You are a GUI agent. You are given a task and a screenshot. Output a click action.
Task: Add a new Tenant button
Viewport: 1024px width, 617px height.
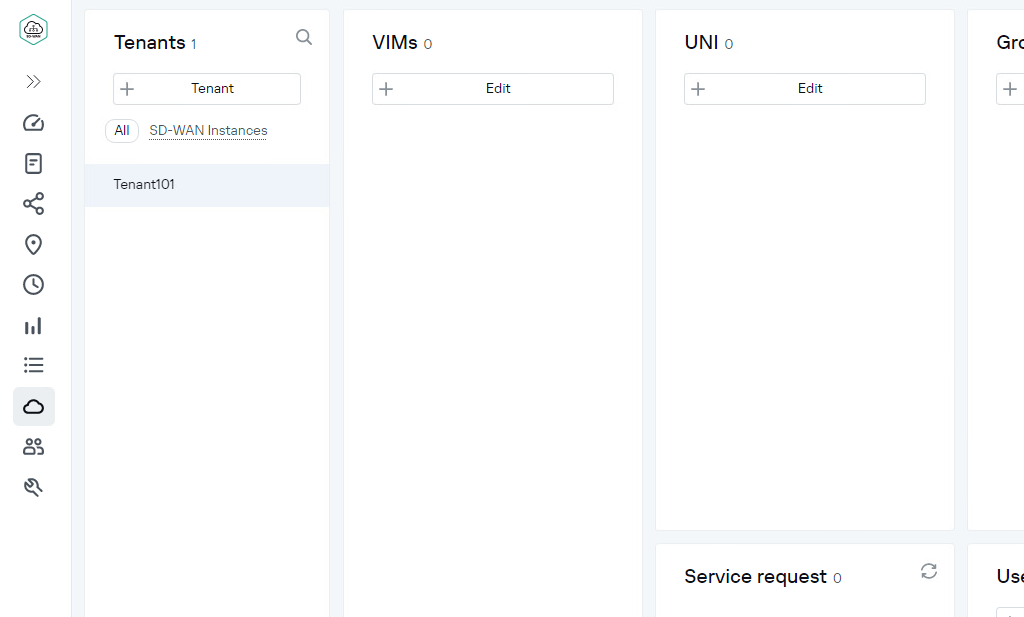click(207, 89)
